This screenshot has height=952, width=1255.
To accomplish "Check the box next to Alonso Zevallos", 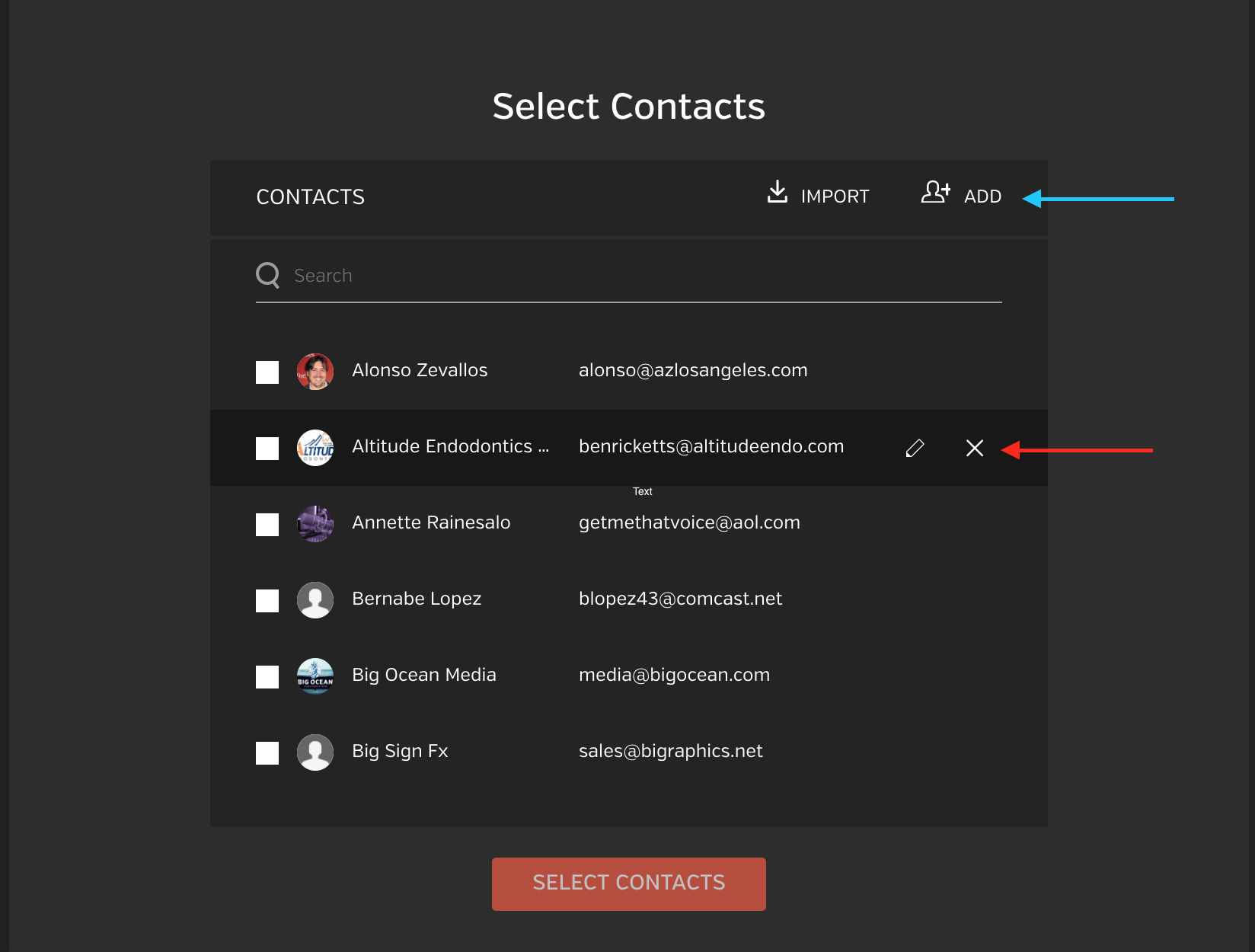I will 267,372.
